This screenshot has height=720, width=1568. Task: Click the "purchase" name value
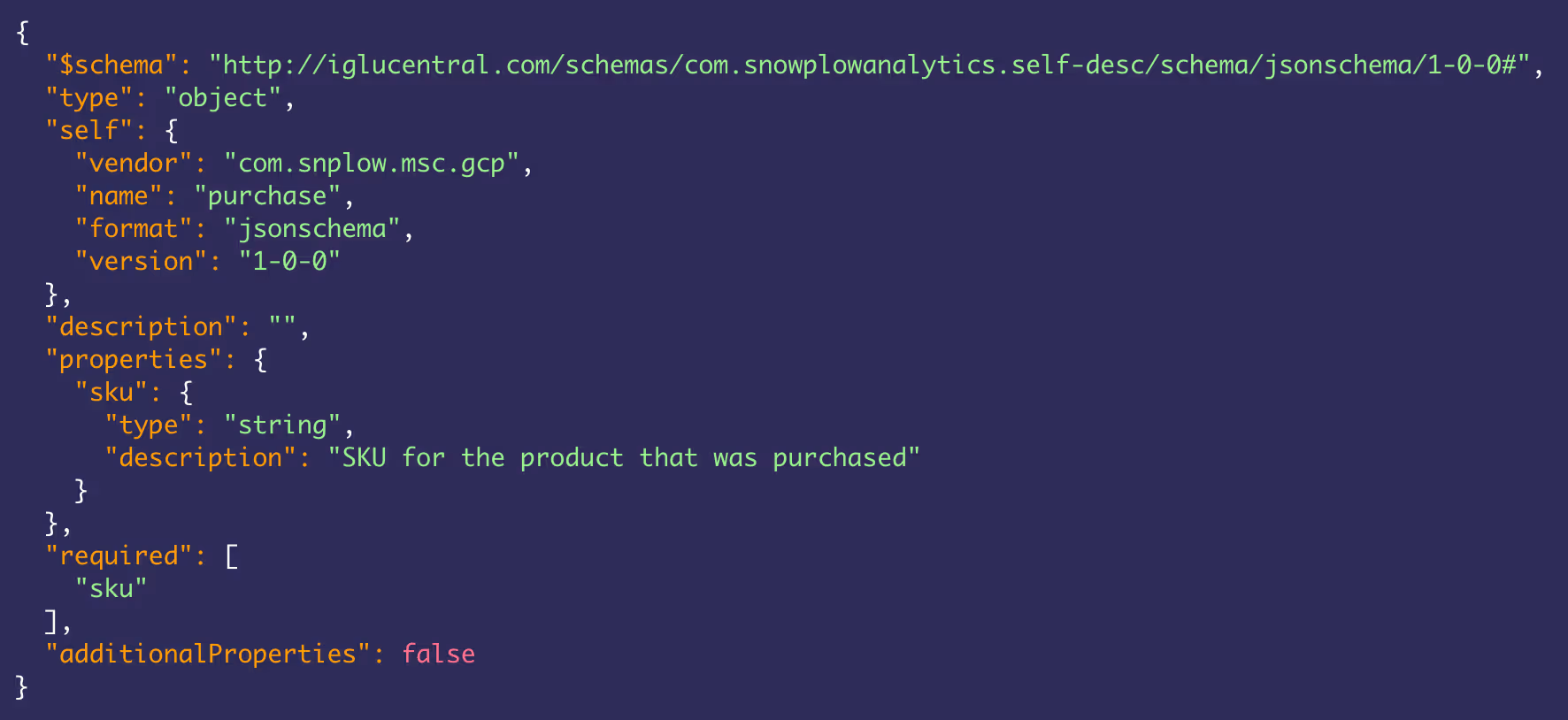(267, 196)
